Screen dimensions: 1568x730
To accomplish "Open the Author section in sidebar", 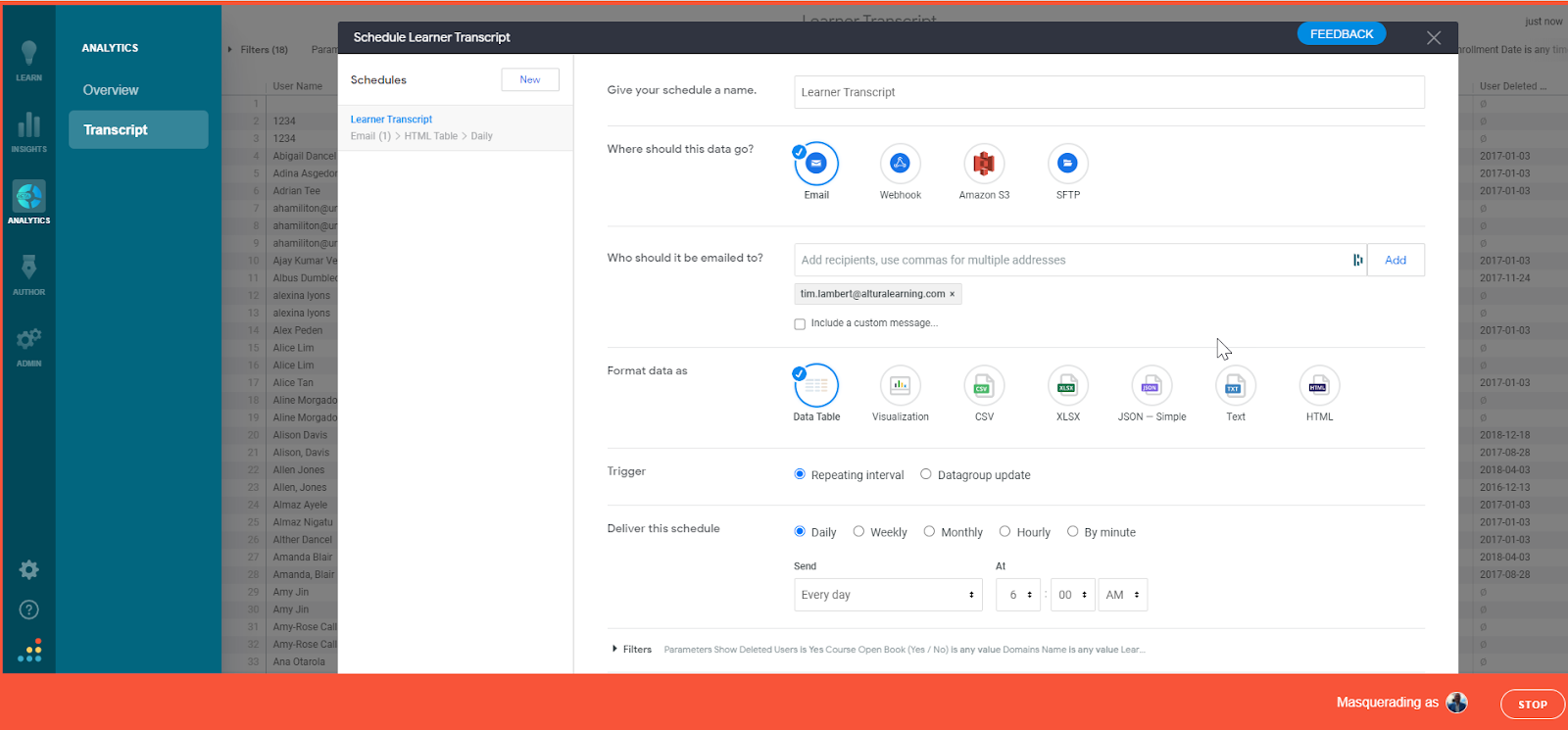I will pos(28,275).
